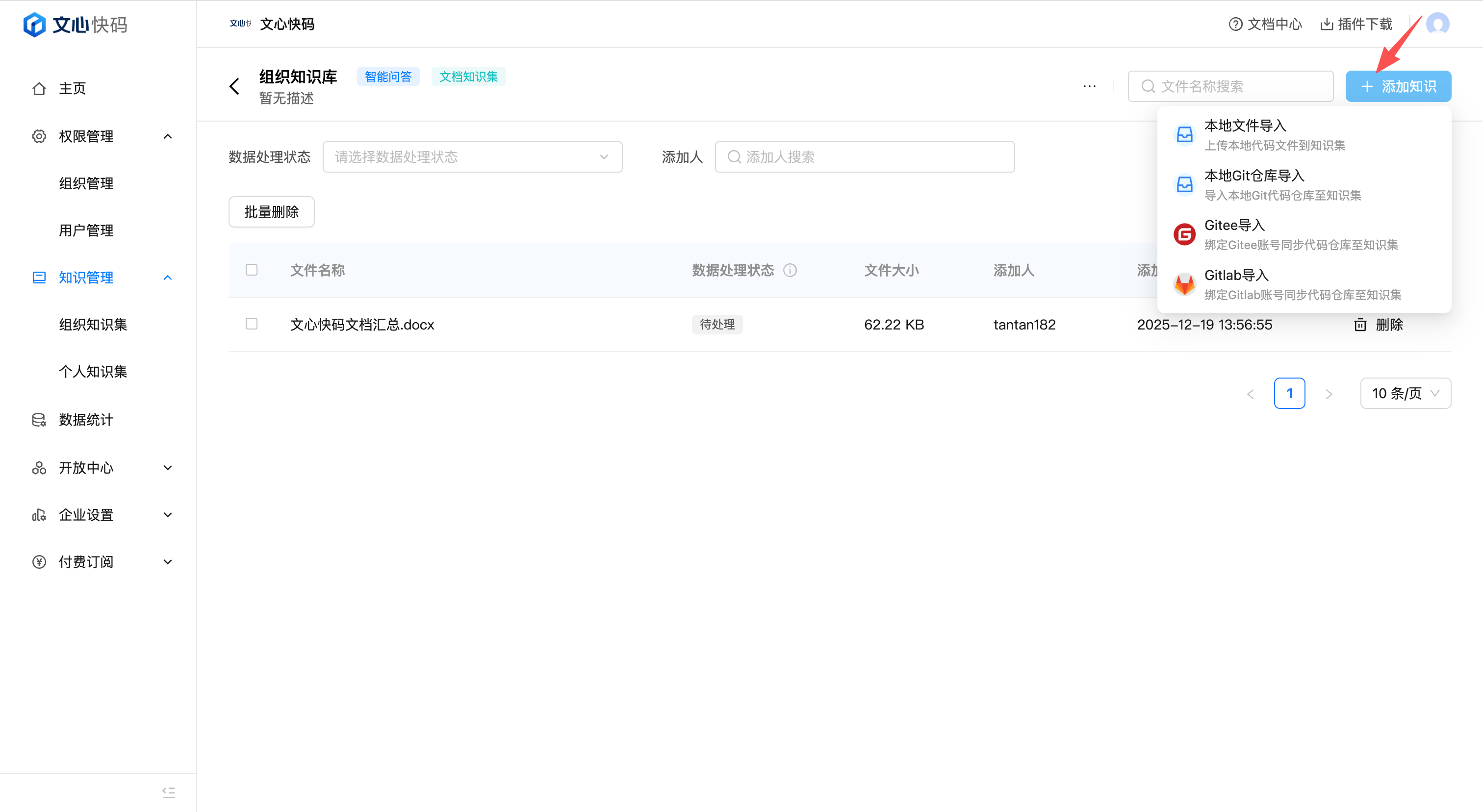The width and height of the screenshot is (1483, 812).
Task: Toggle the select-all checkbox in table header
Action: point(252,270)
